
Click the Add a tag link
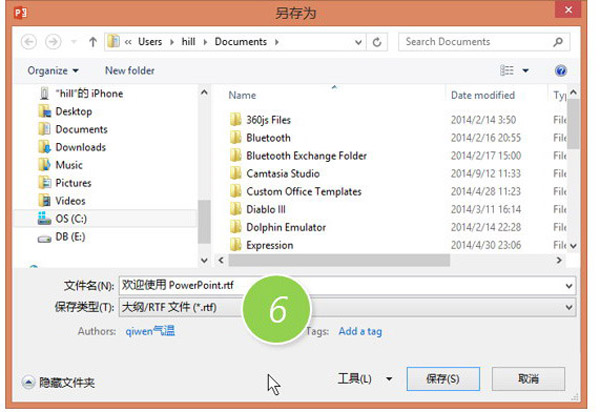click(361, 331)
